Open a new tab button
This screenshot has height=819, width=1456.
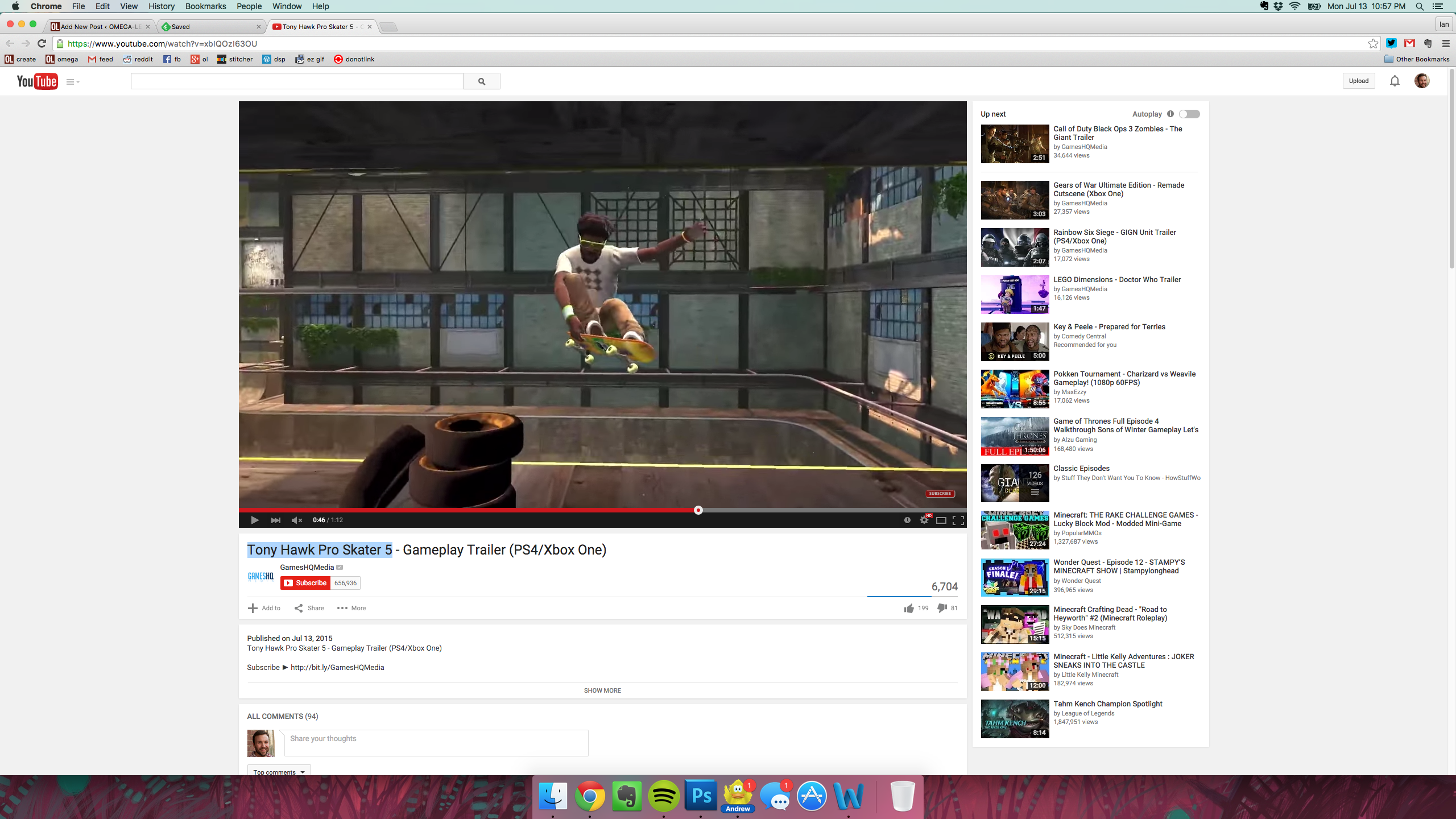(388, 27)
